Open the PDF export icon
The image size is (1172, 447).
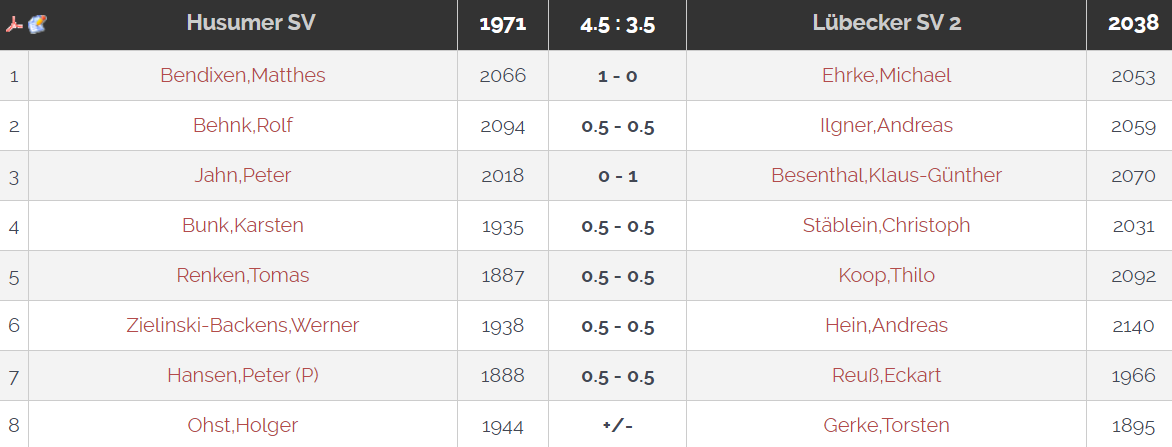pos(15,24)
